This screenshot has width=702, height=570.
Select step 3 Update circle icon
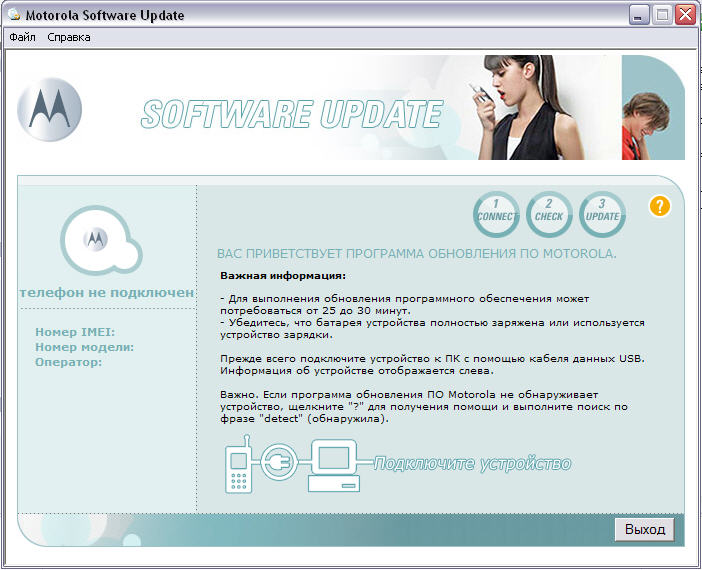pyautogui.click(x=602, y=214)
